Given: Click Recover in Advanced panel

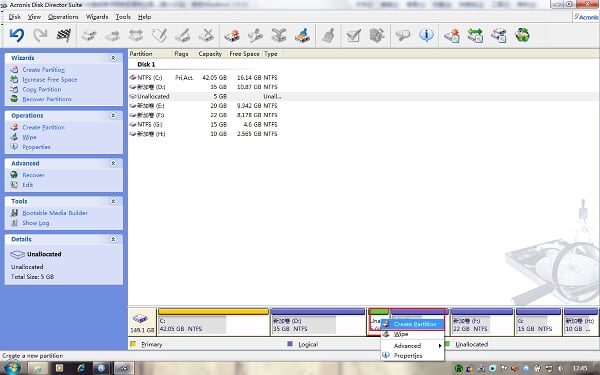Looking at the screenshot, I should [33, 175].
